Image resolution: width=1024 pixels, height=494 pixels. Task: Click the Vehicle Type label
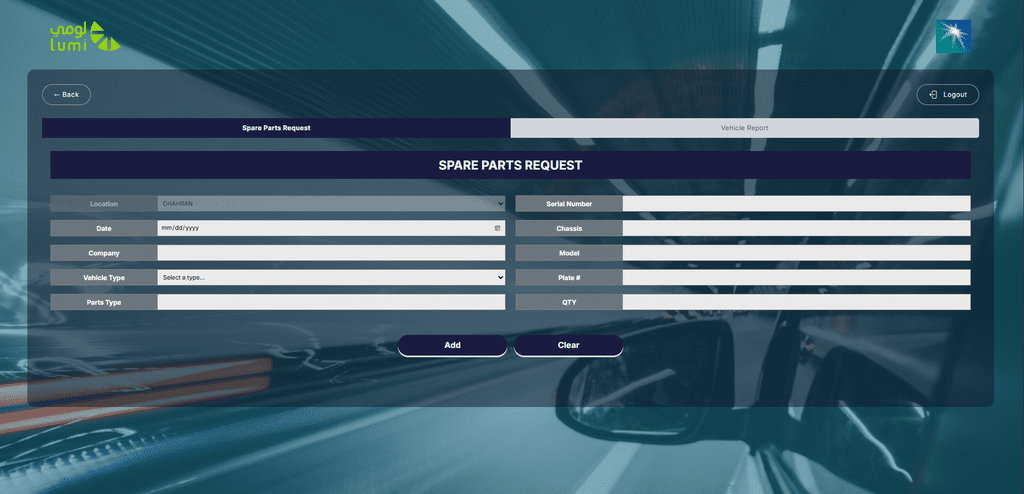104,278
